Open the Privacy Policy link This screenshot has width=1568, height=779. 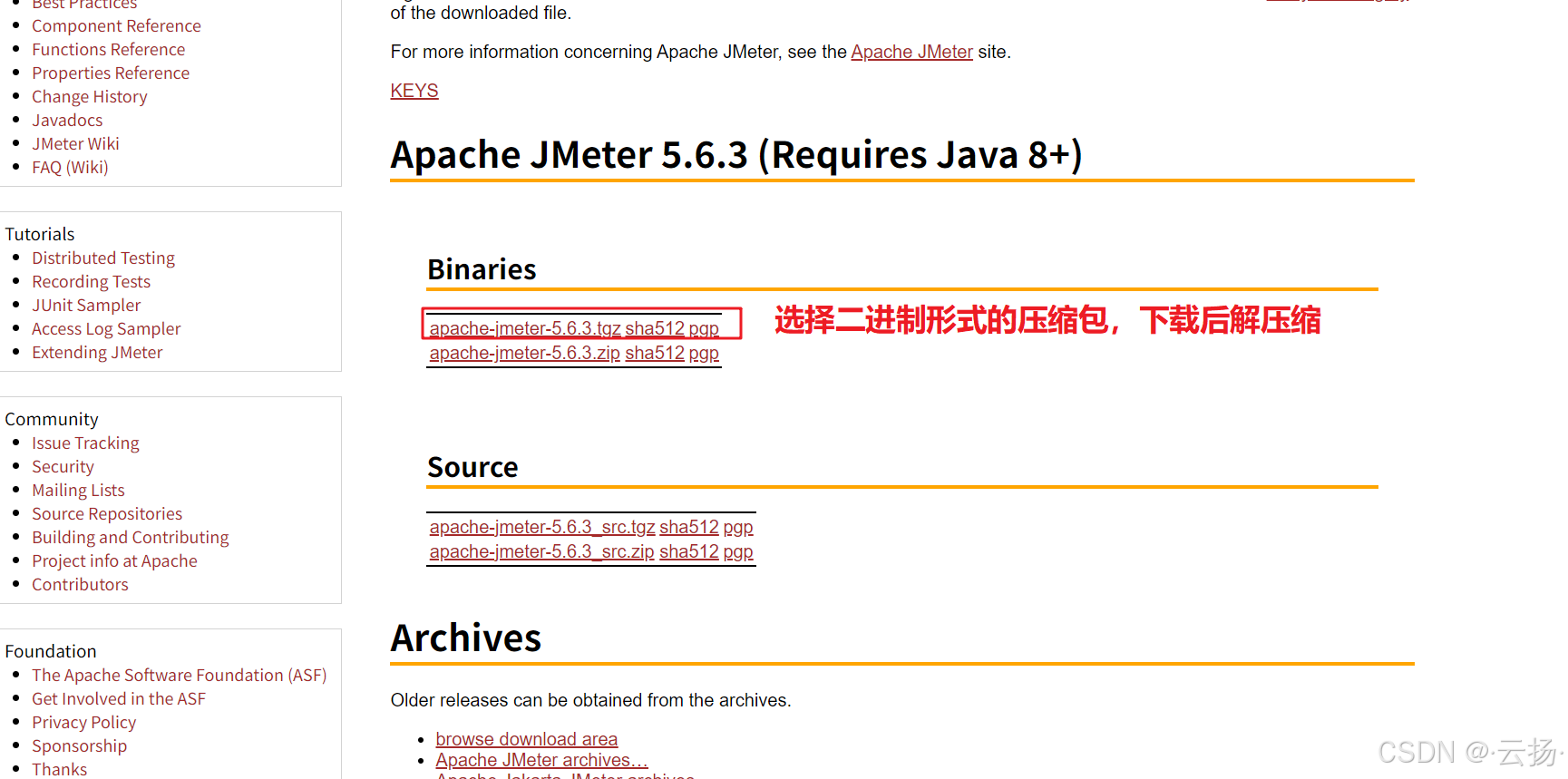pyautogui.click(x=83, y=723)
